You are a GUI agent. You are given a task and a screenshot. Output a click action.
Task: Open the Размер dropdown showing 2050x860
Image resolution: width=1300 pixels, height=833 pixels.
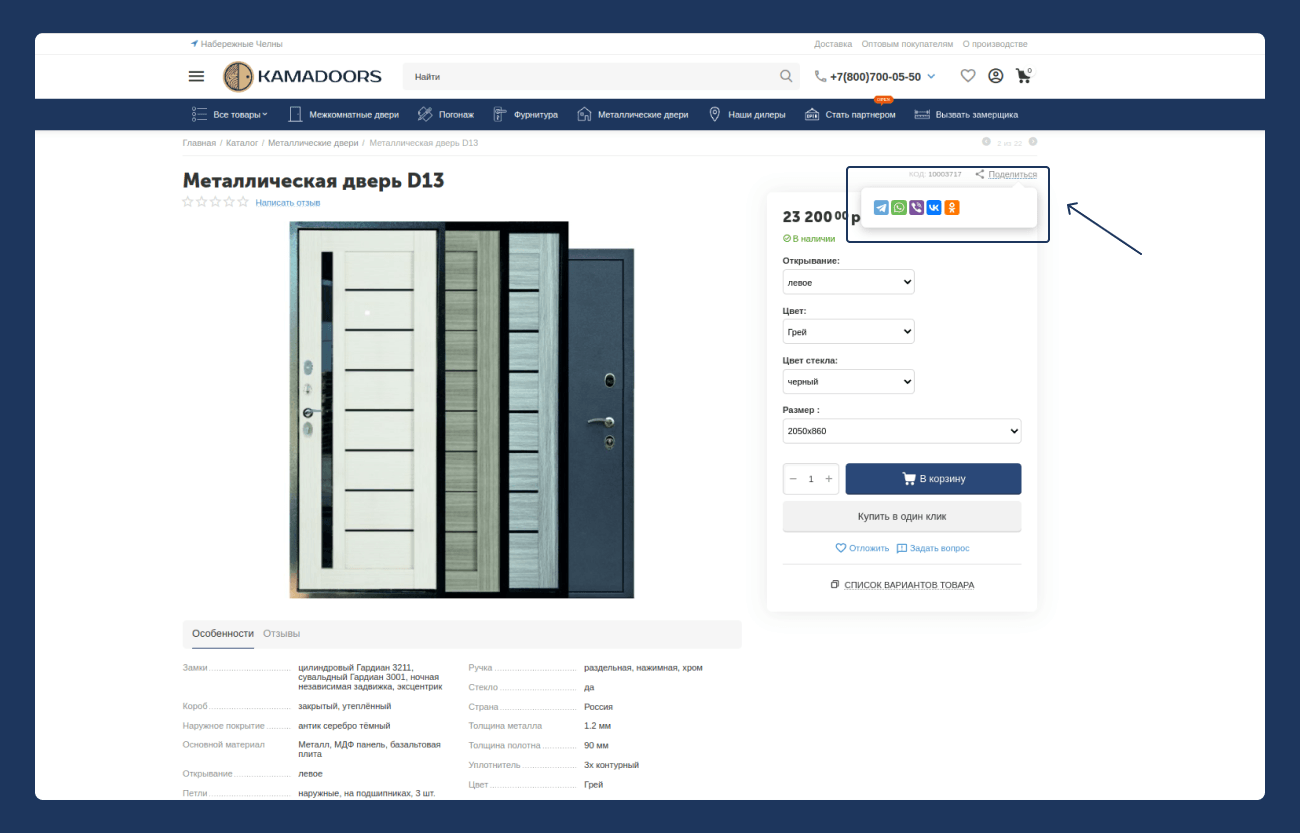tap(902, 431)
